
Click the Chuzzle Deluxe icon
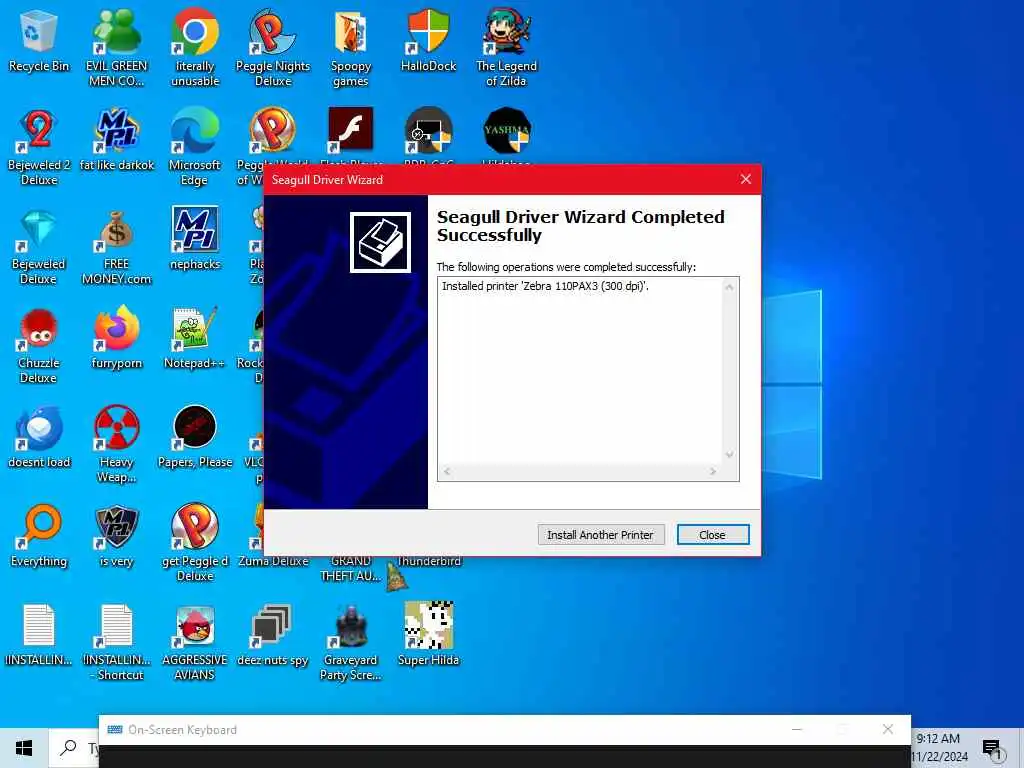click(39, 345)
